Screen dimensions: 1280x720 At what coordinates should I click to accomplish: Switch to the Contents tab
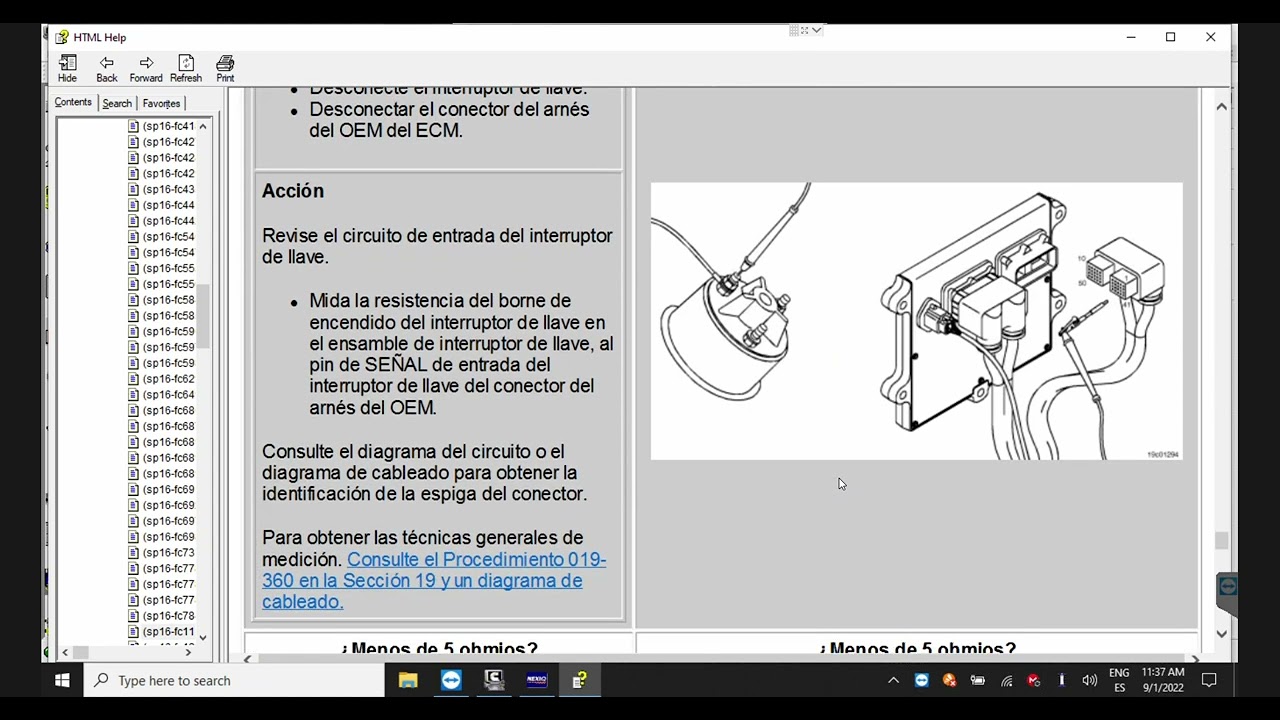tap(73, 102)
